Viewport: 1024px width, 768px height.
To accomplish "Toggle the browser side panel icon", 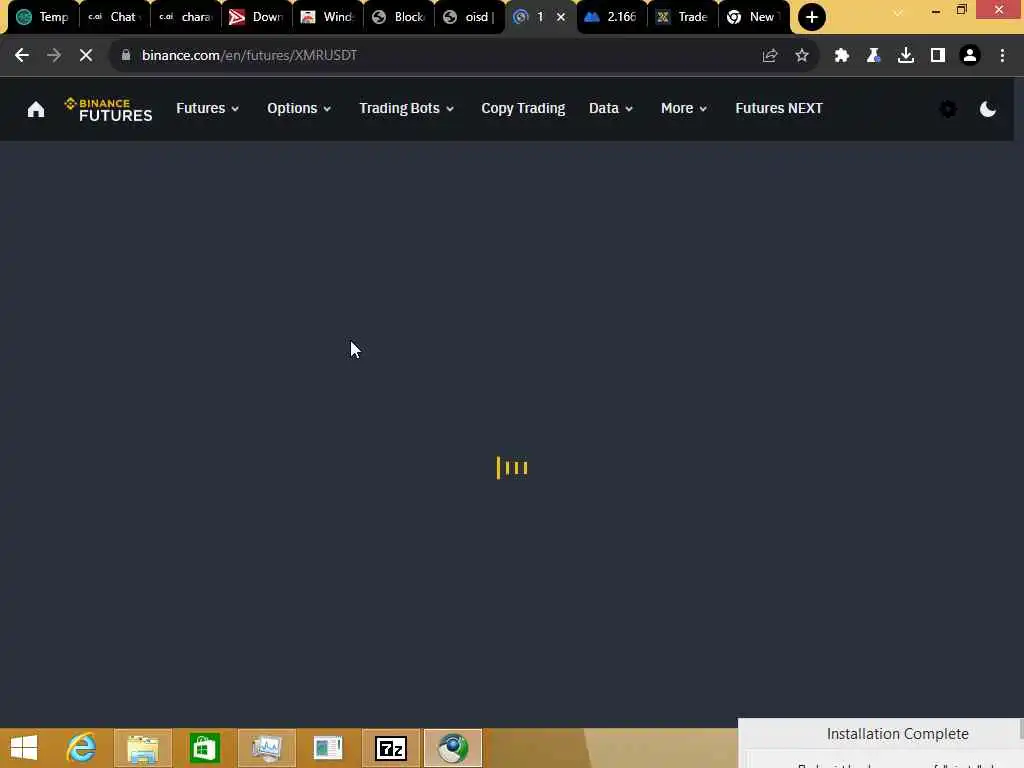I will click(x=937, y=56).
